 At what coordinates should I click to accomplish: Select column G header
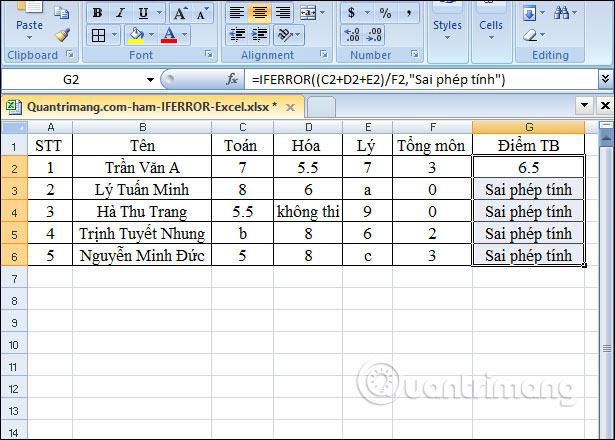529,127
